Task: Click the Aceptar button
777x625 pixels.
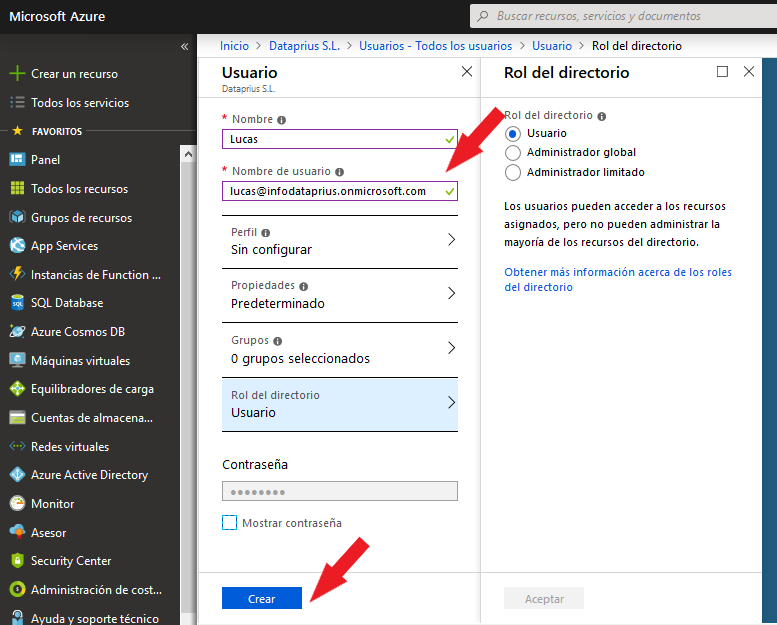Action: pos(544,598)
